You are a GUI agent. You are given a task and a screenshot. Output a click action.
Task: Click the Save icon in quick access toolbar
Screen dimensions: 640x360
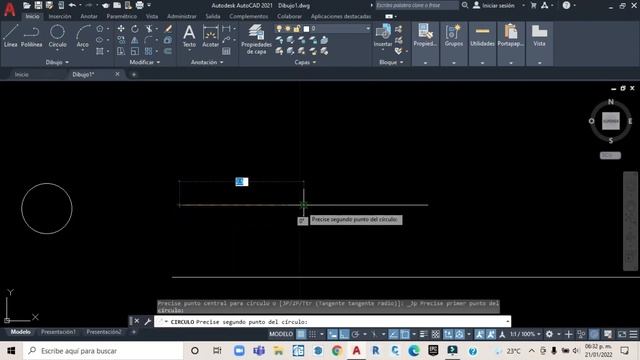(x=38, y=5)
